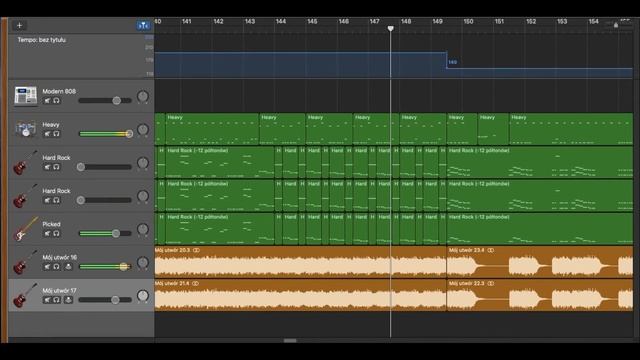Solo the Modern 808 track with headphones
This screenshot has width=640, height=360.
pyautogui.click(x=56, y=101)
